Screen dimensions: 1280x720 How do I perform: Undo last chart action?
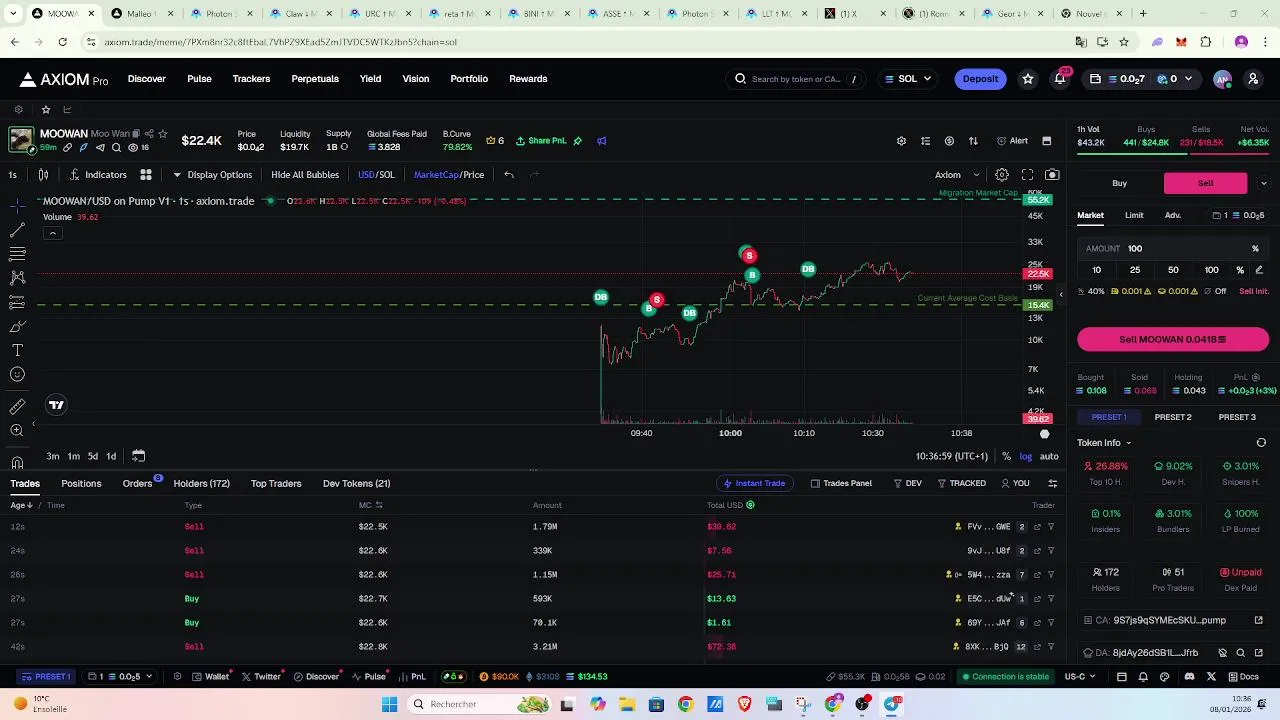pos(509,175)
